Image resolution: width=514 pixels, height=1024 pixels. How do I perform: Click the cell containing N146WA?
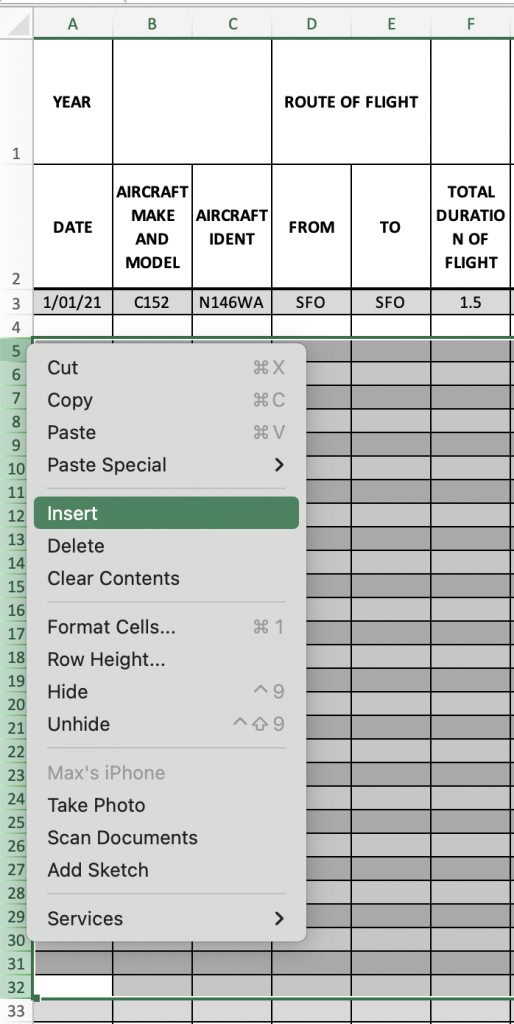[232, 303]
